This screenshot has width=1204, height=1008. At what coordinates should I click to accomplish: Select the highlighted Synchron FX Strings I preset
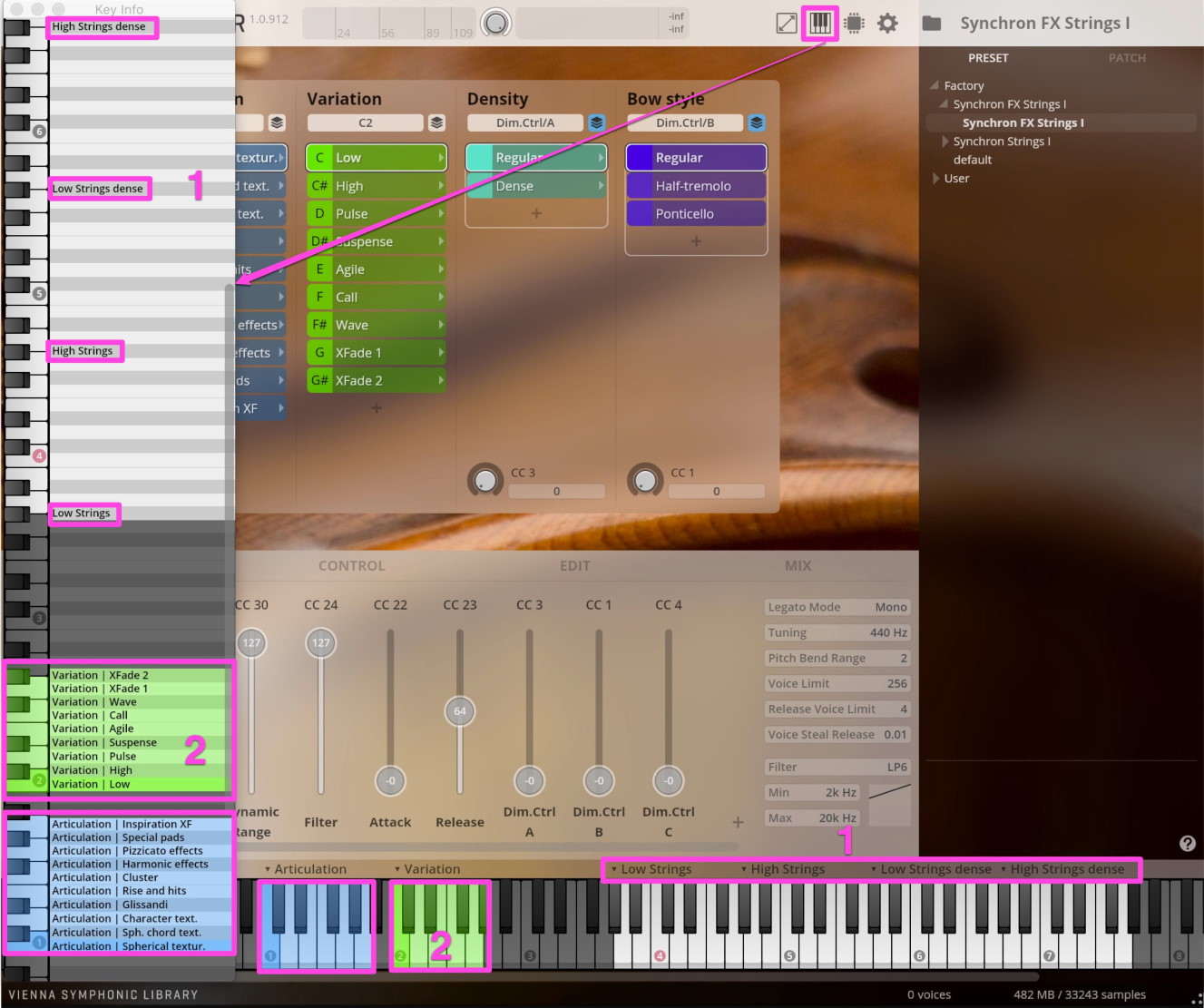click(1023, 122)
